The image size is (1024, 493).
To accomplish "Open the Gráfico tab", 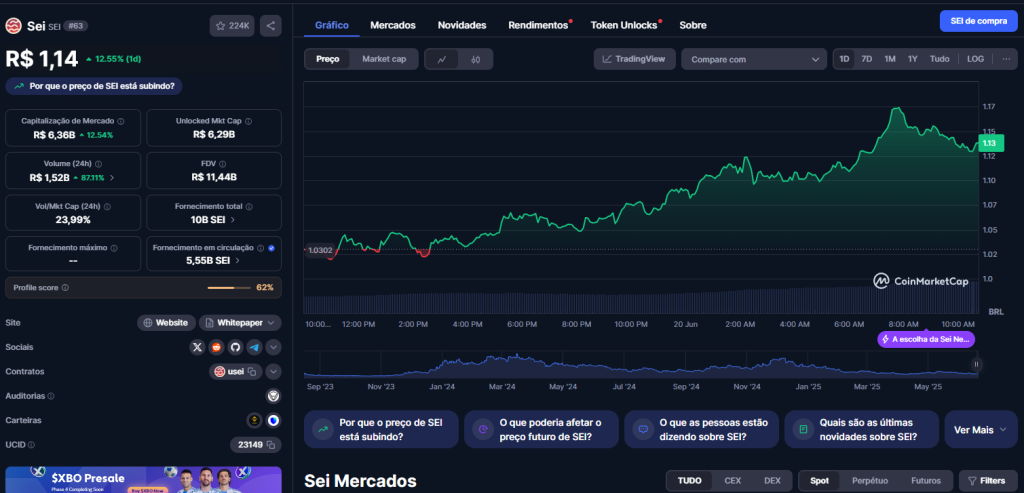I will pos(332,25).
